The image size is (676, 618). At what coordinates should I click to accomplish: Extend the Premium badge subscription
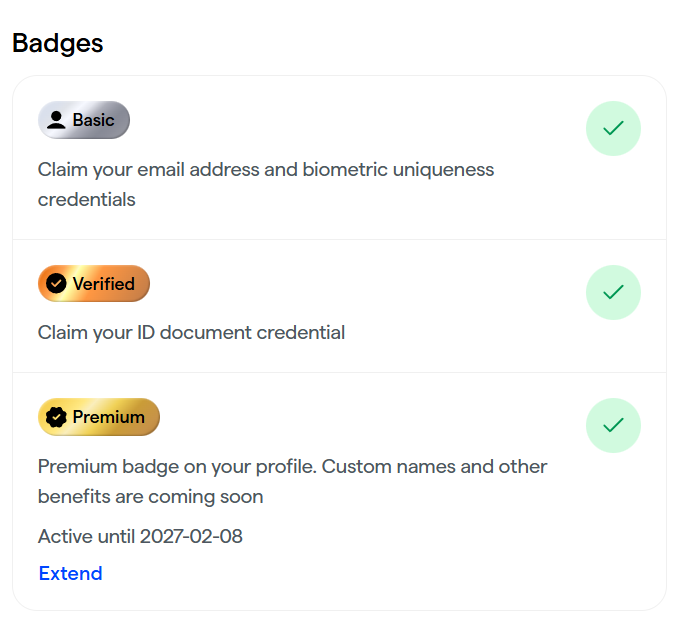[70, 573]
